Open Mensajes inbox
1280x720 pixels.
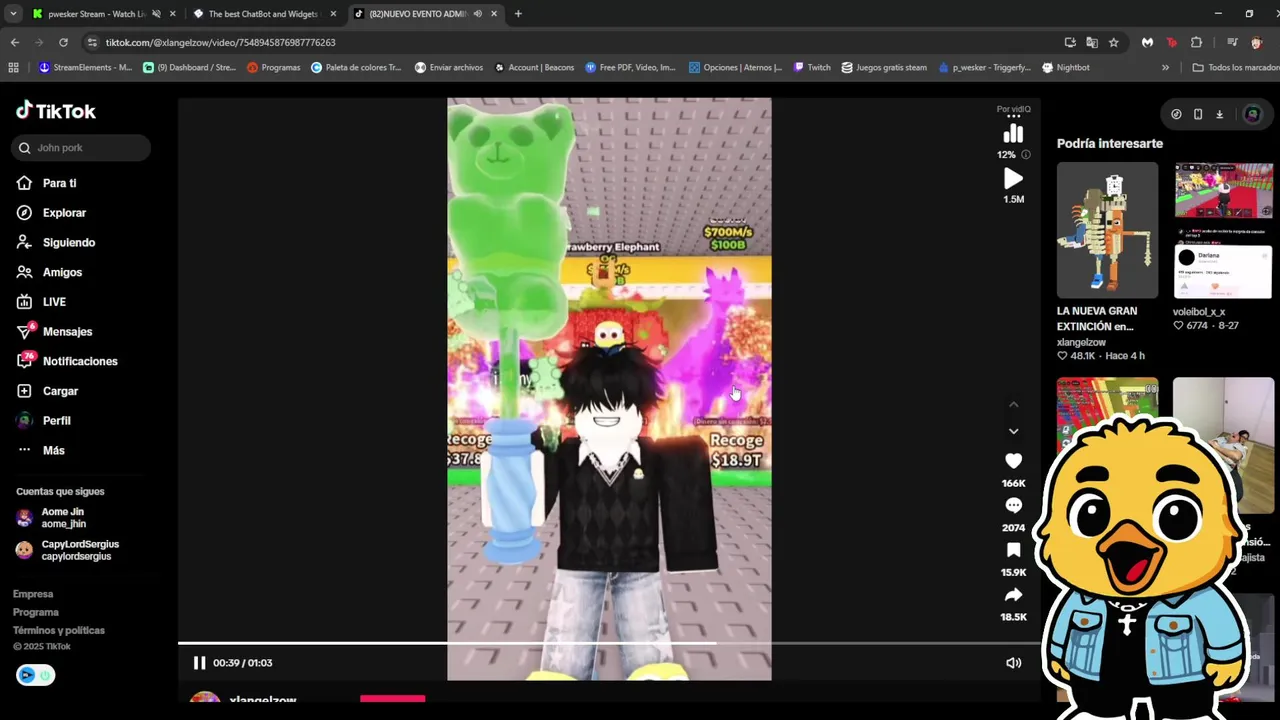click(67, 332)
